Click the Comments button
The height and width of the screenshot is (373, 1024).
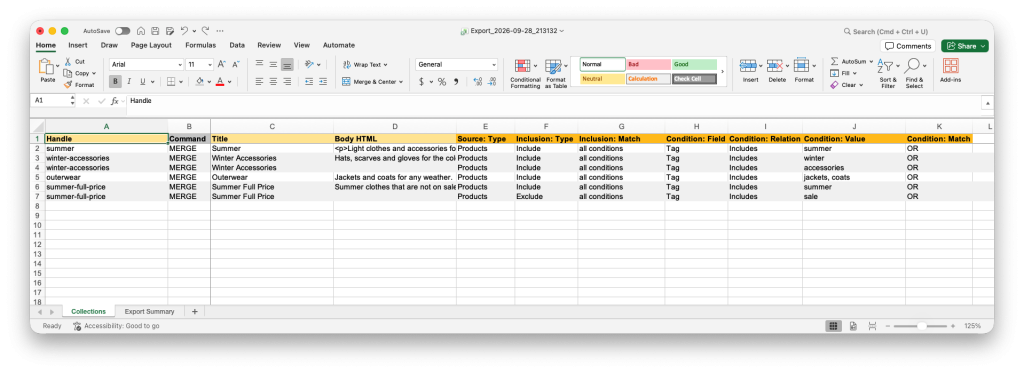pyautogui.click(x=908, y=46)
